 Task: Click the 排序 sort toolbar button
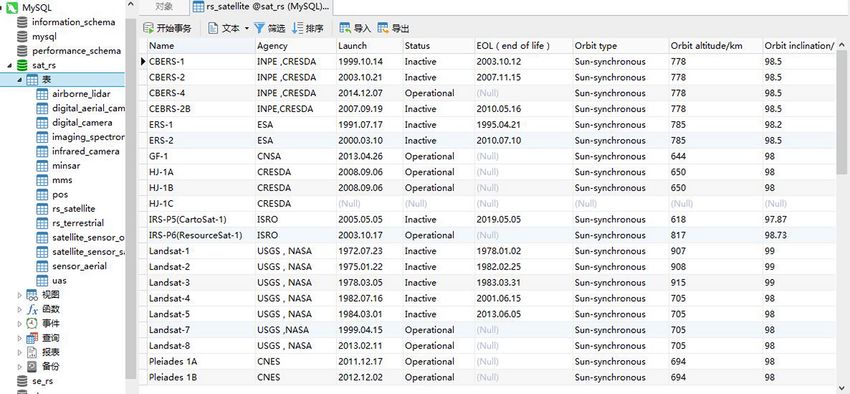point(307,28)
